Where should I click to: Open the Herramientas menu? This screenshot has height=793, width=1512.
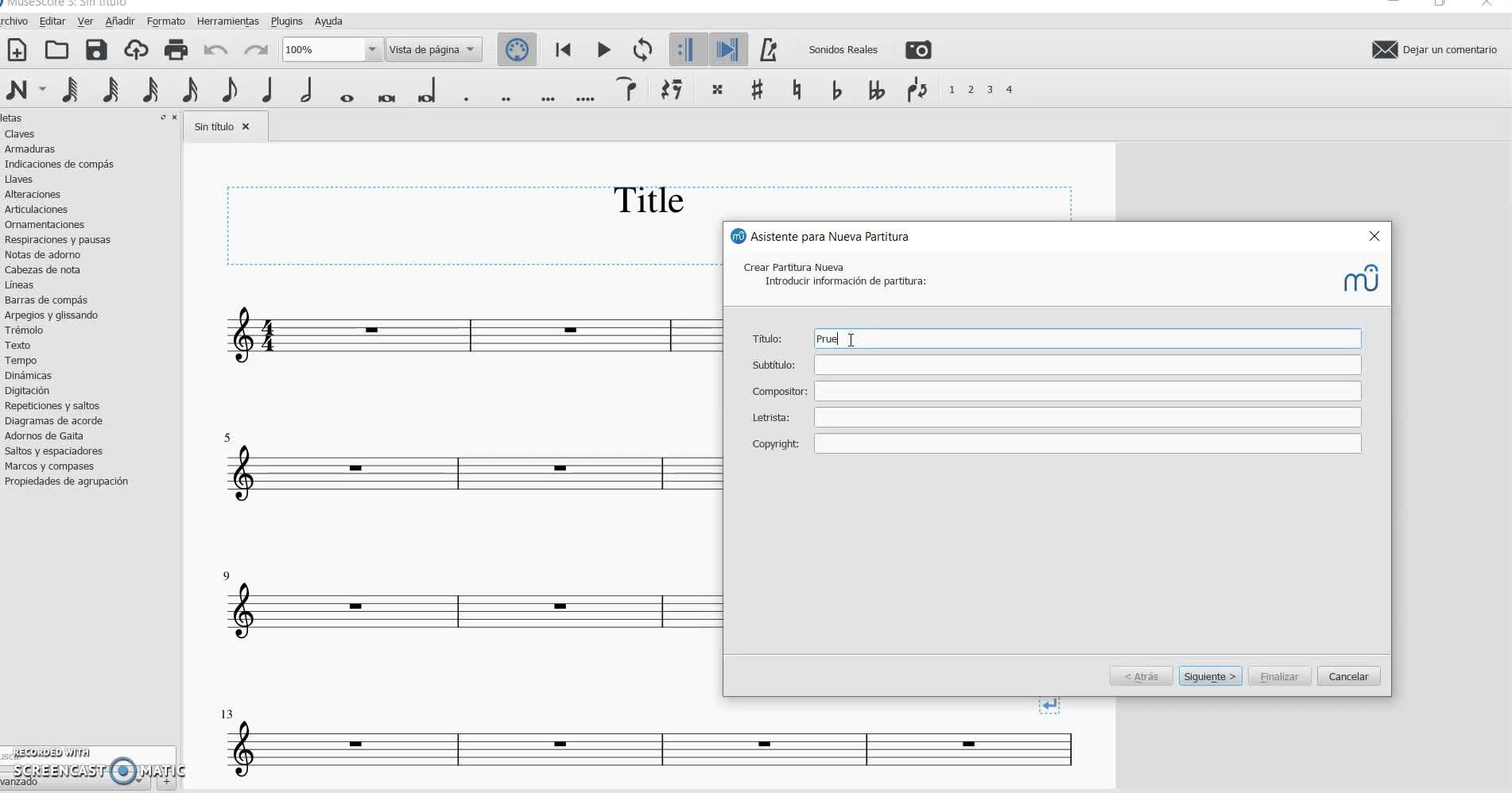tap(227, 21)
